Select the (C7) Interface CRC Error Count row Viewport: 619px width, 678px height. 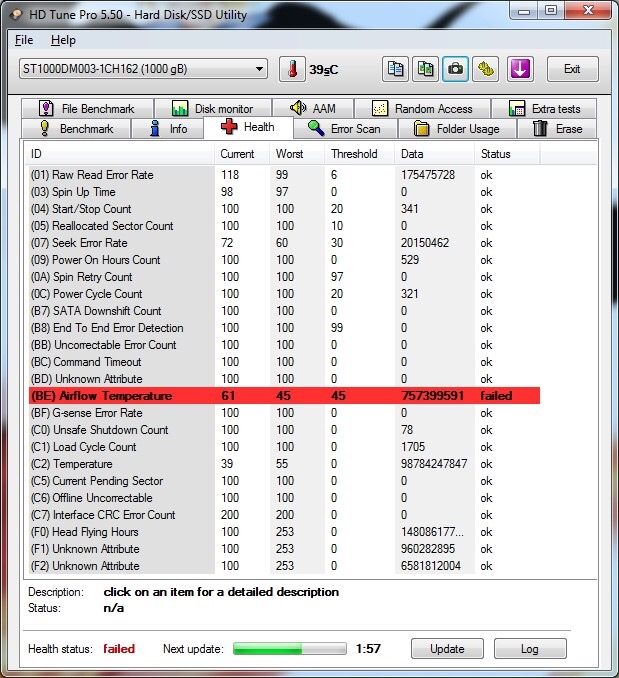(284, 515)
